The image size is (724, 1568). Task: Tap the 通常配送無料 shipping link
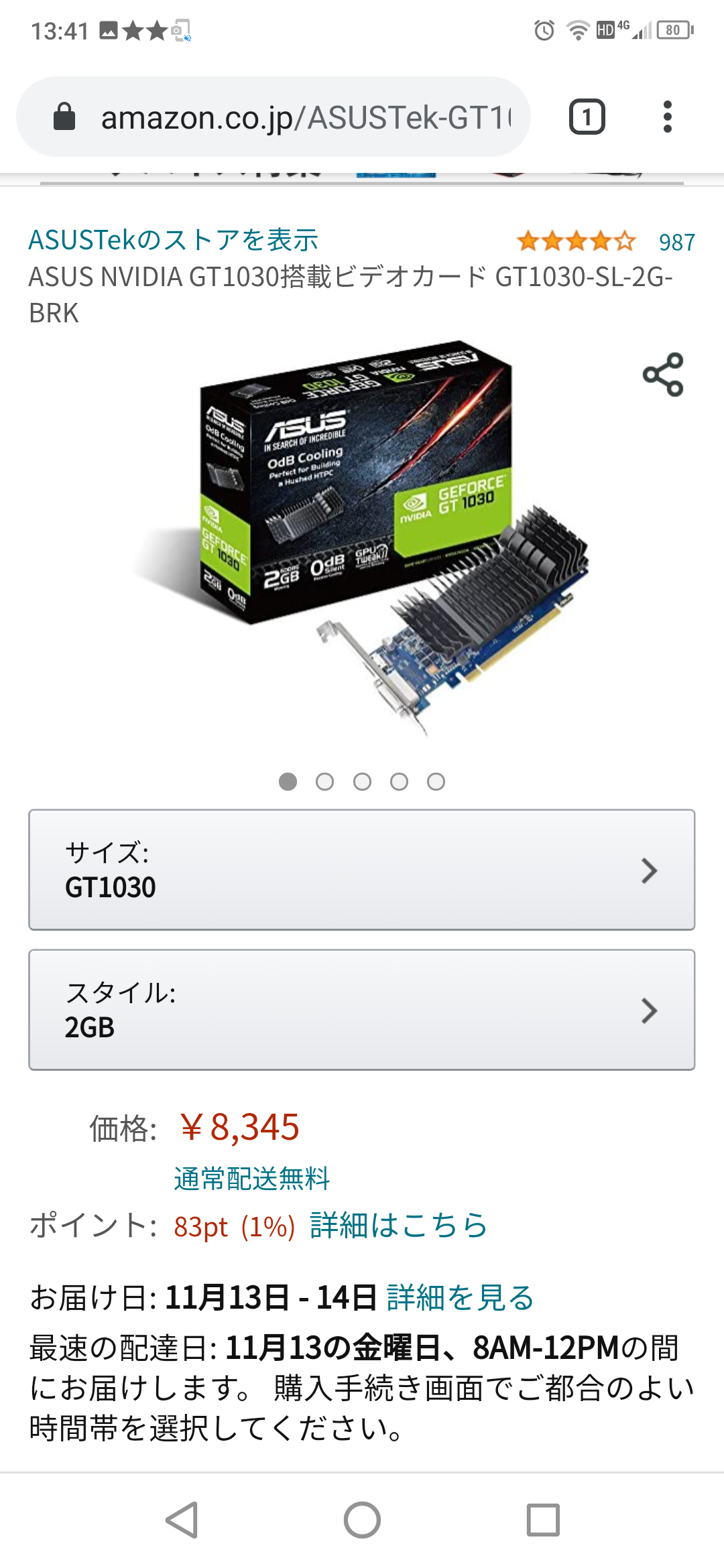251,1178
